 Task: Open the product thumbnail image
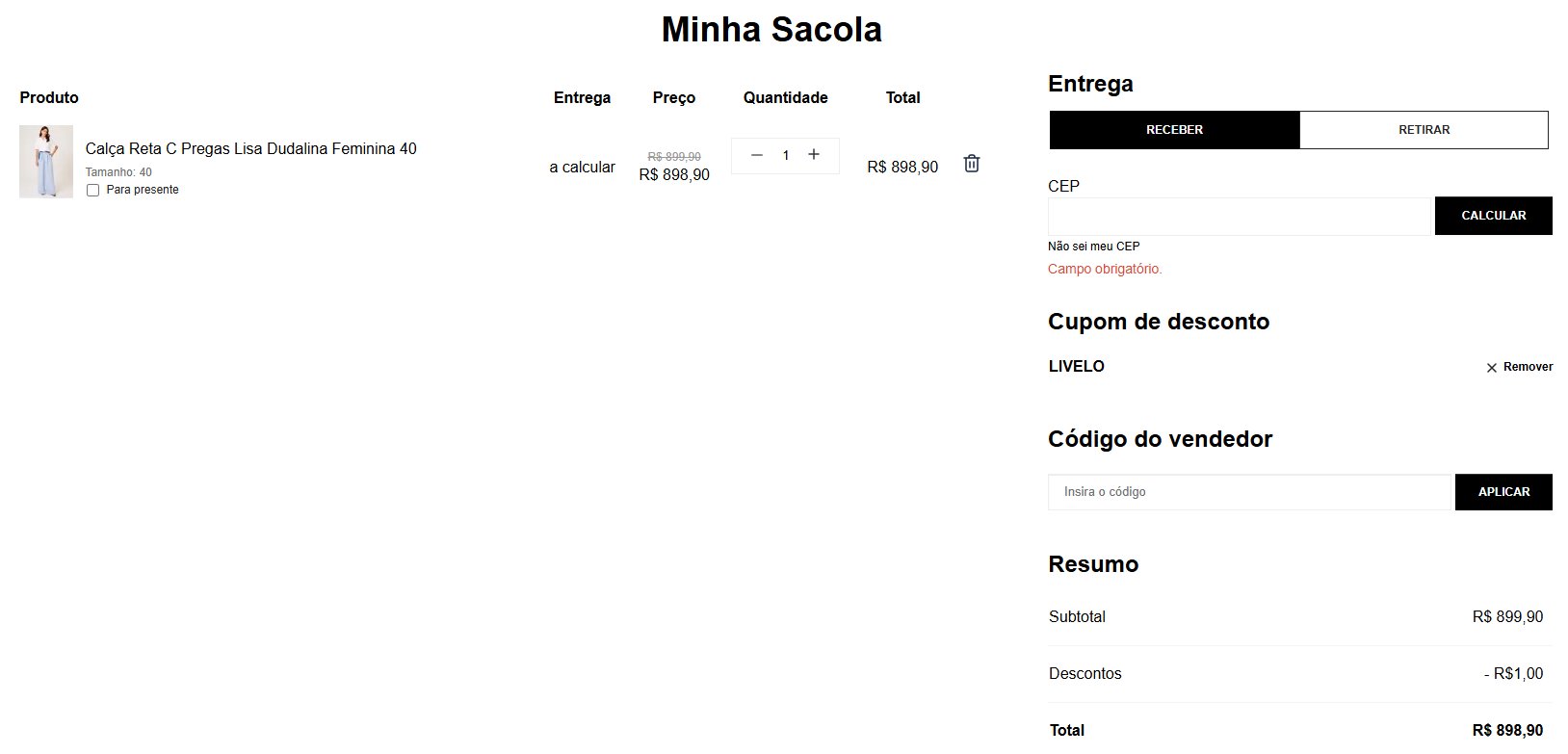coord(46,162)
